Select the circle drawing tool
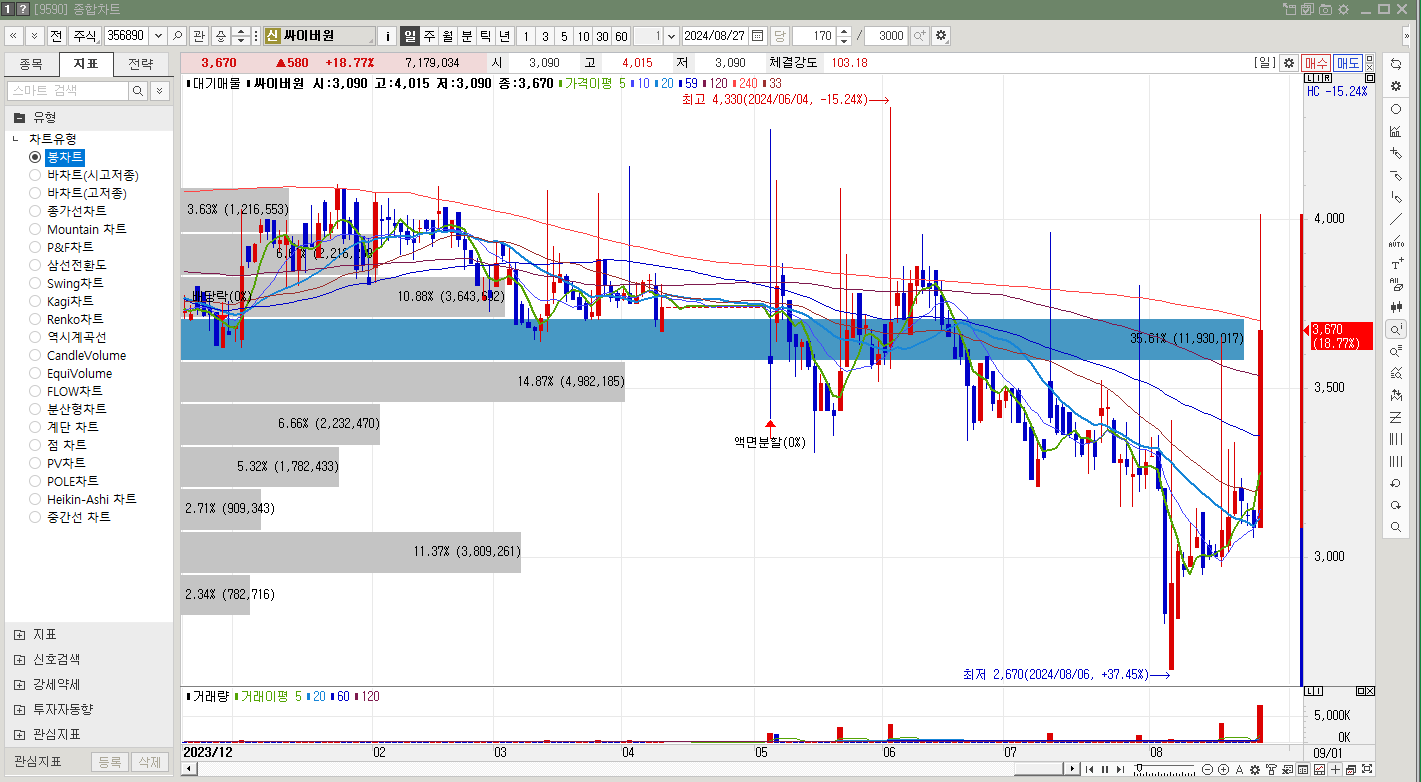This screenshot has width=1421, height=782. pos(1396,109)
